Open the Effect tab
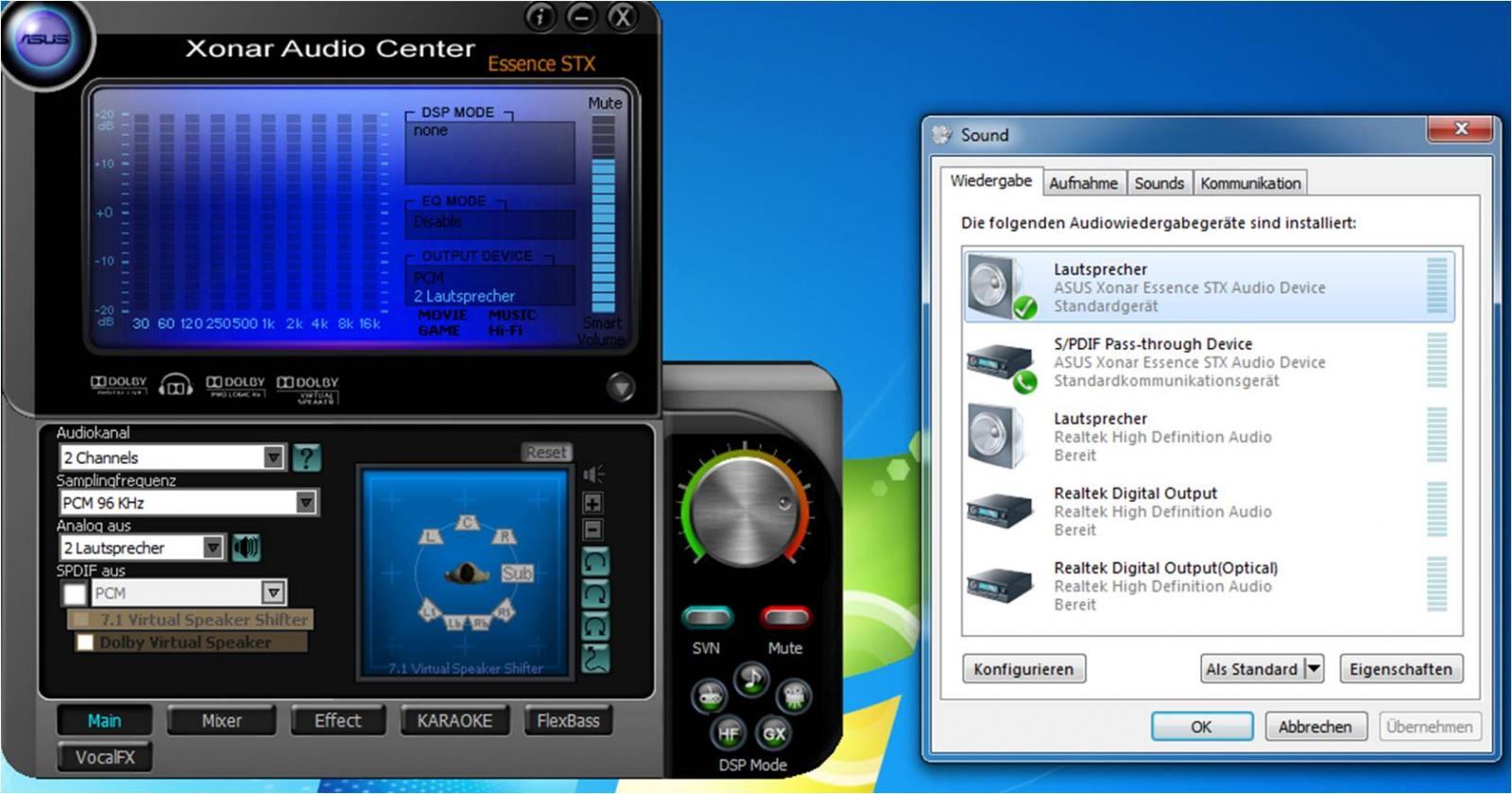The width and height of the screenshot is (1512, 794). (x=337, y=720)
